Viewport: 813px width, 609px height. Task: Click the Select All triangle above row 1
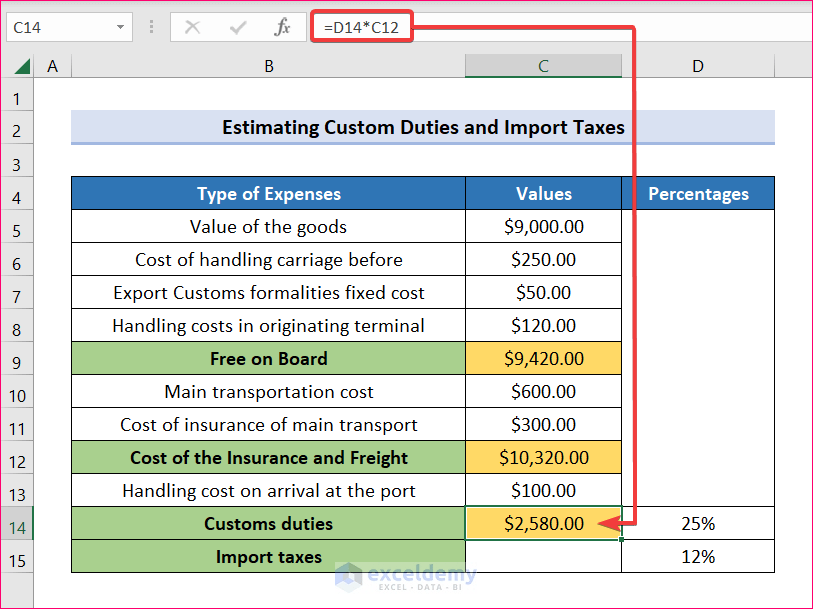pyautogui.click(x=24, y=65)
